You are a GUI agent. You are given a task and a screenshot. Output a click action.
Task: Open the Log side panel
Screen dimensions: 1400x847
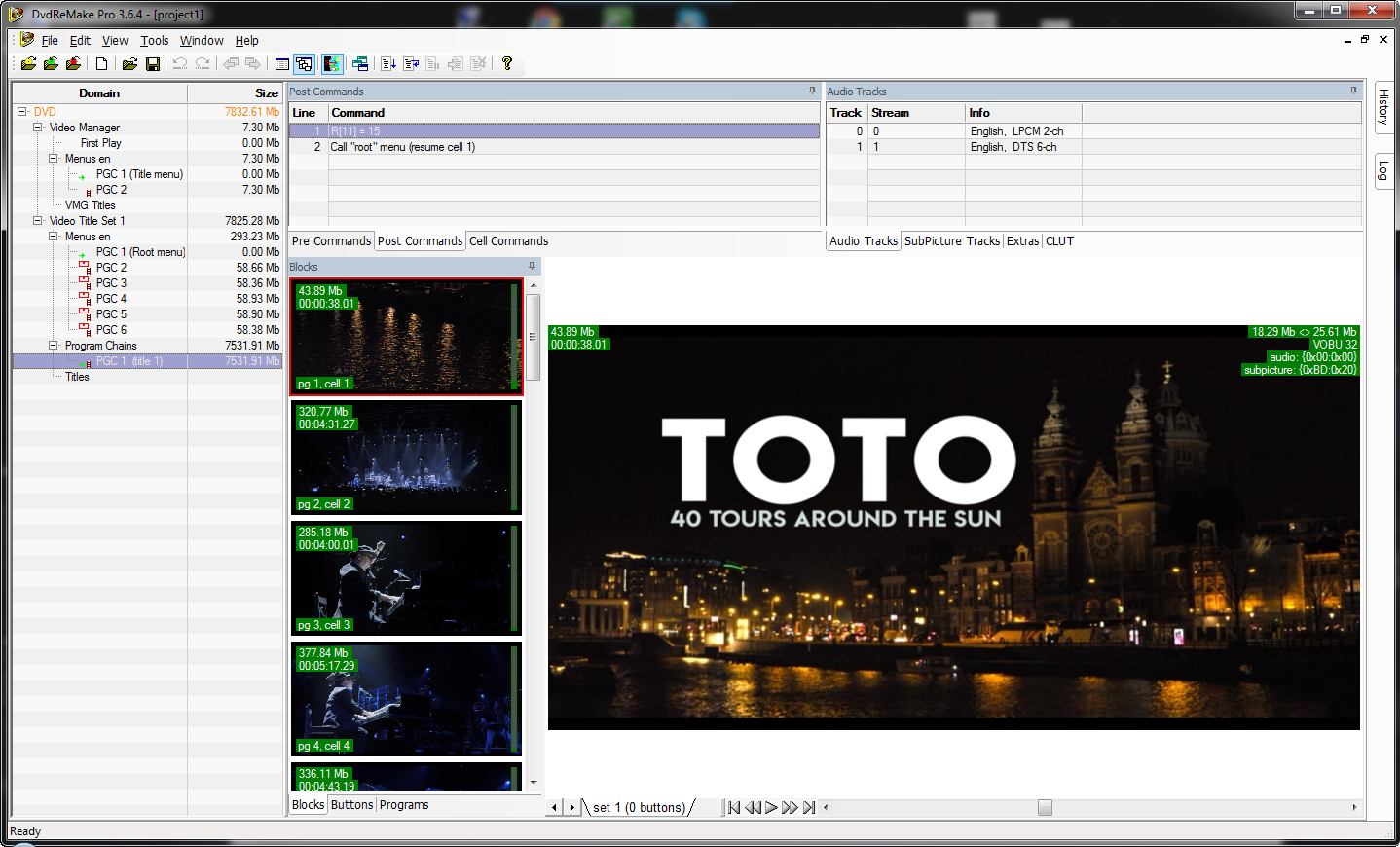[x=1383, y=171]
